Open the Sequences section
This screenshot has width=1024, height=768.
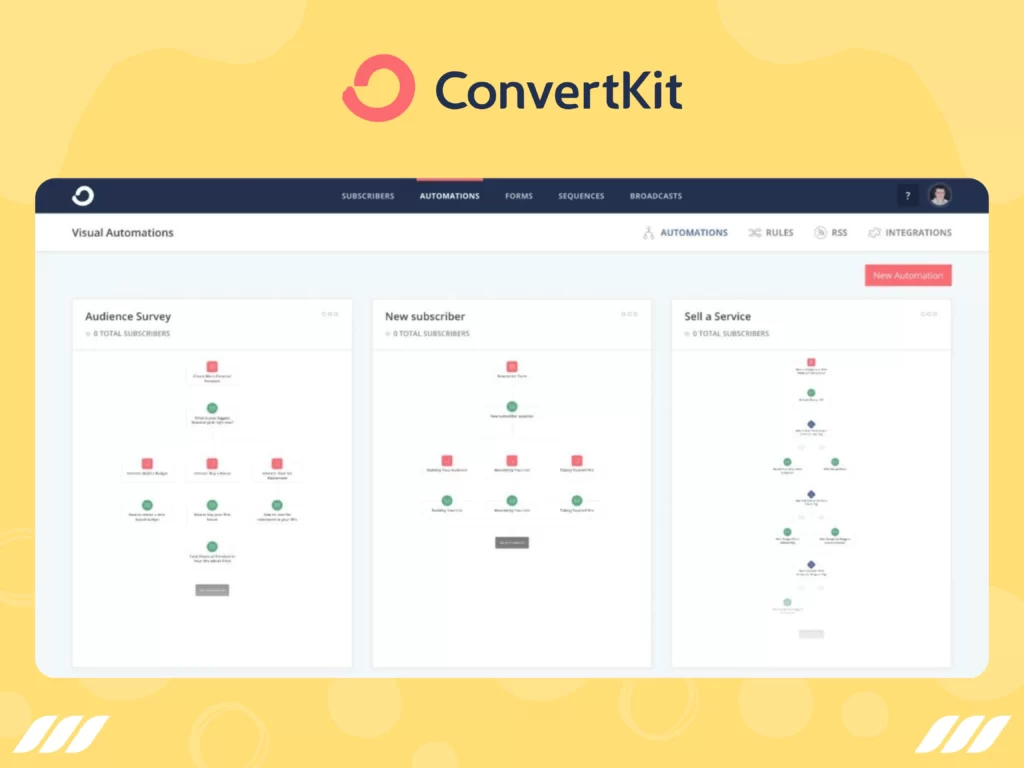point(581,196)
